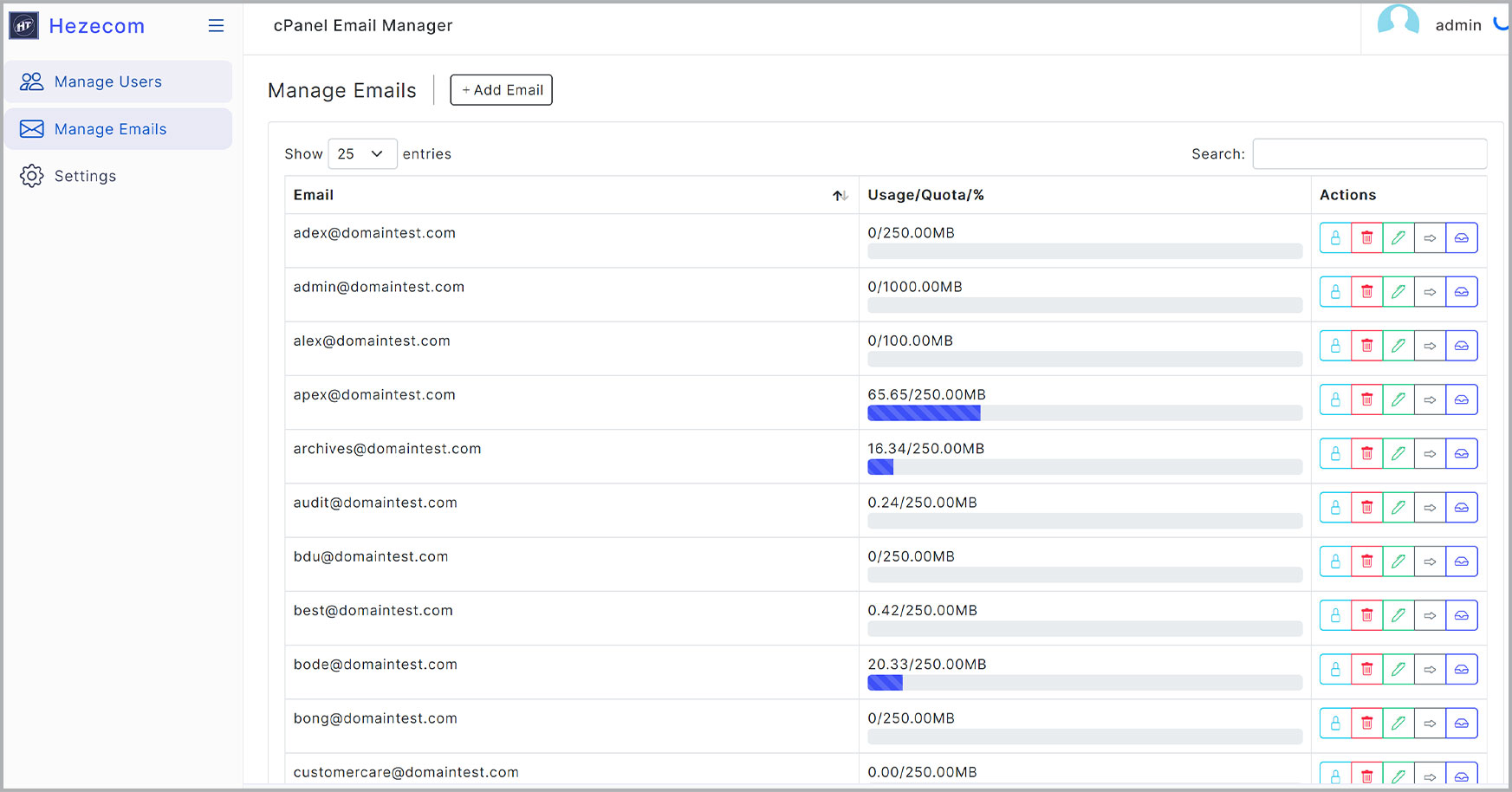Image resolution: width=1512 pixels, height=792 pixels.
Task: Delete adex@domaintest.com with the trash icon
Action: pyautogui.click(x=1366, y=238)
